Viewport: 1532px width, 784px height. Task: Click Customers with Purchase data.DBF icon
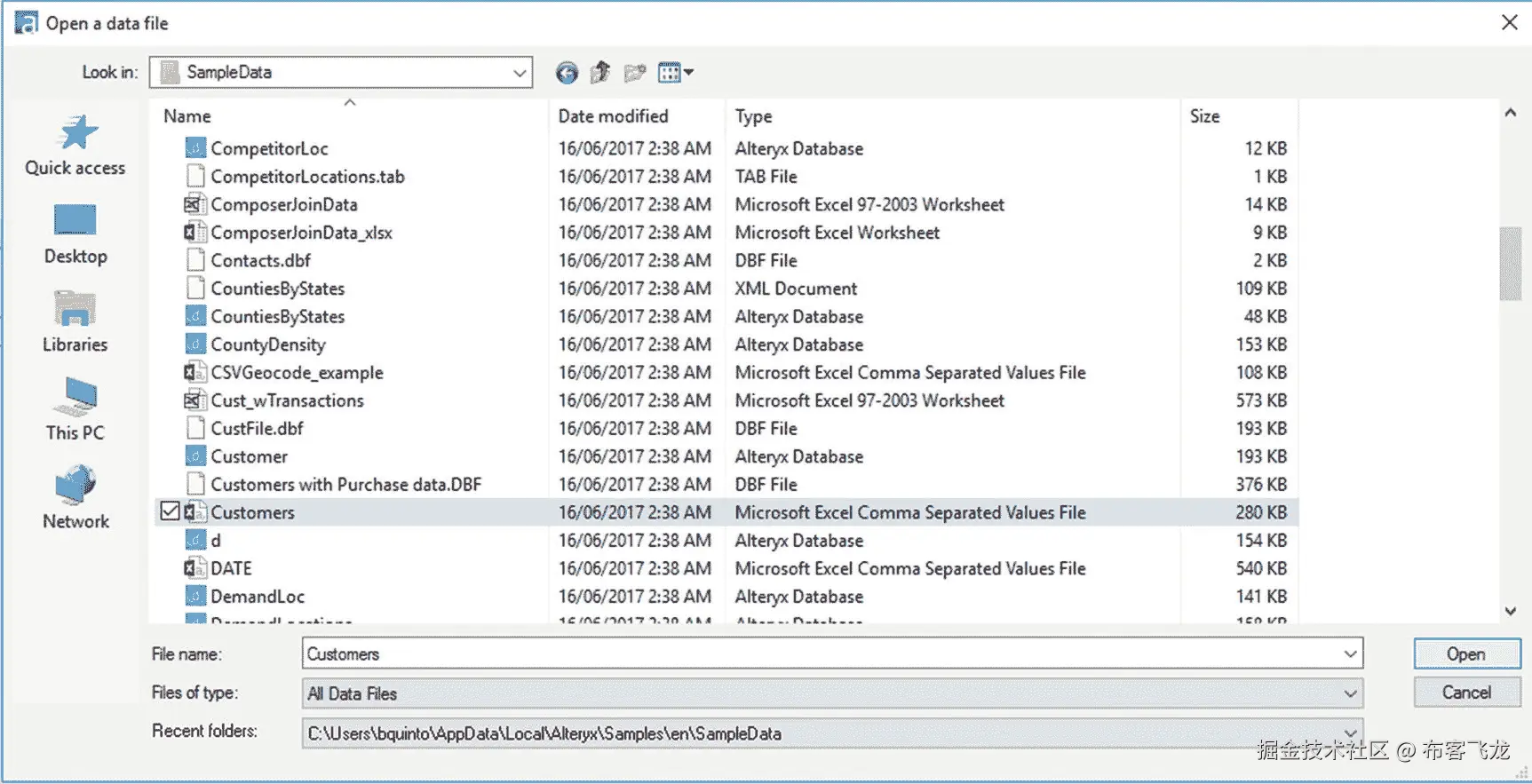click(195, 484)
